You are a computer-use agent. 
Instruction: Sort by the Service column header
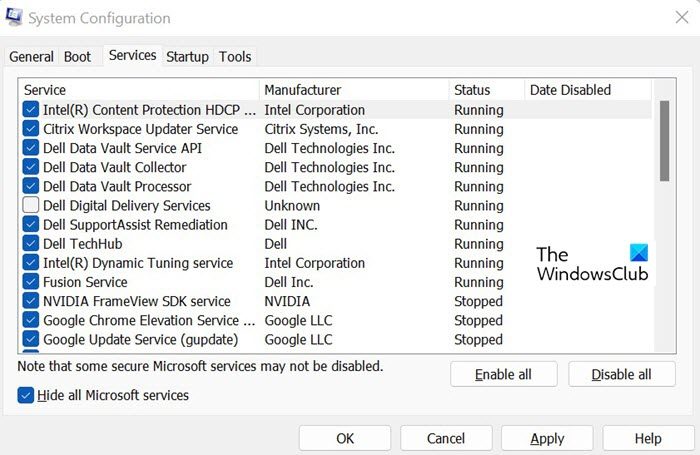139,90
